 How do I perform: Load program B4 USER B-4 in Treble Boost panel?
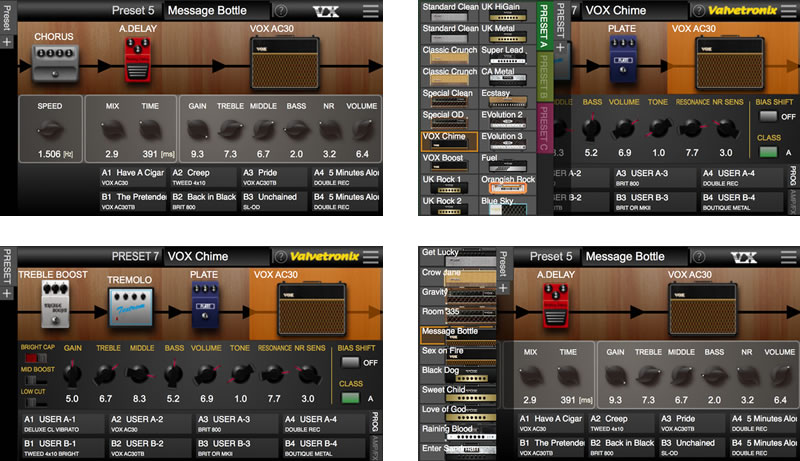click(324, 447)
